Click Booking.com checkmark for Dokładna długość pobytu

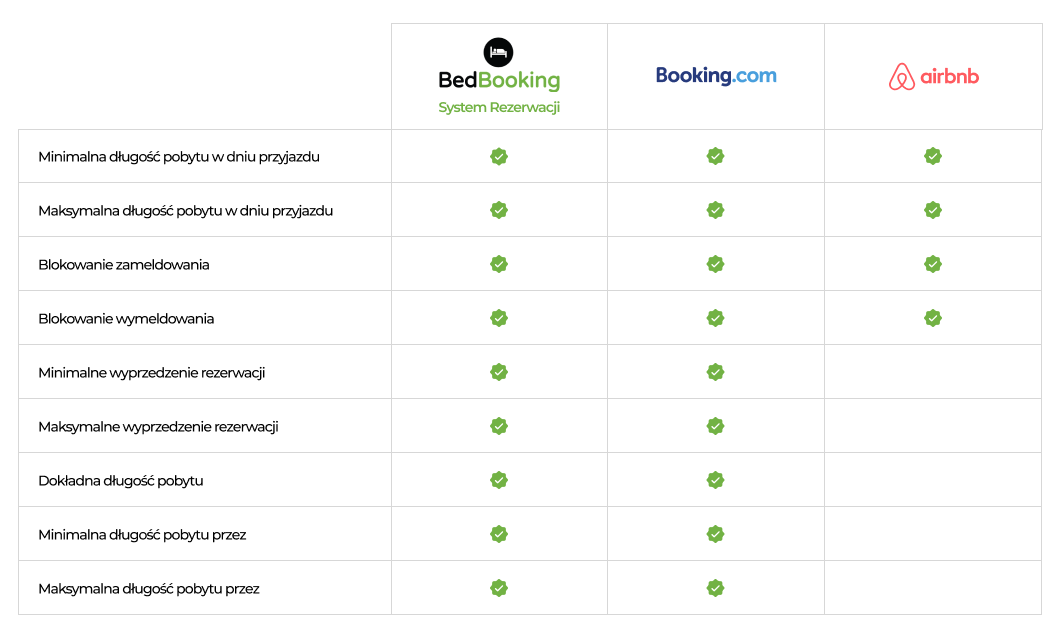click(x=715, y=480)
